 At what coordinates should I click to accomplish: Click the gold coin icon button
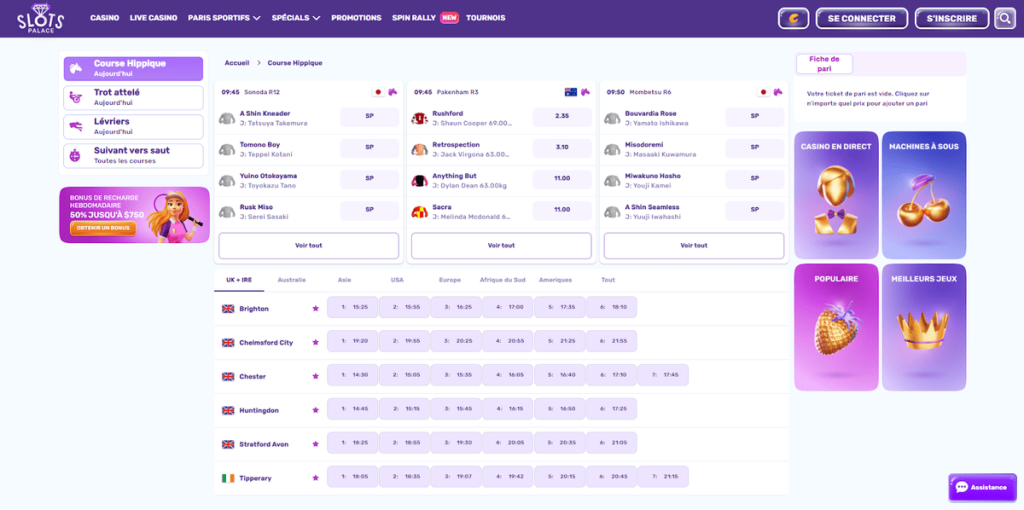[x=793, y=18]
